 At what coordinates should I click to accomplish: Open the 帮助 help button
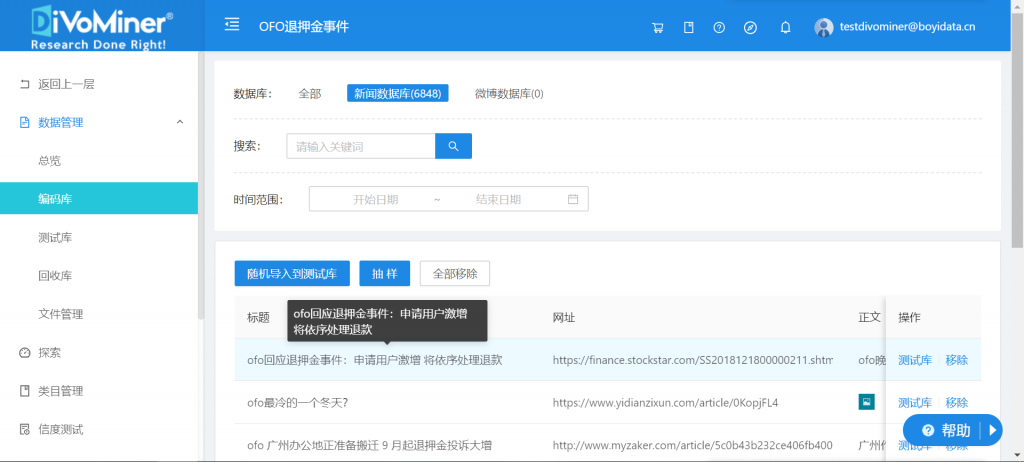953,430
